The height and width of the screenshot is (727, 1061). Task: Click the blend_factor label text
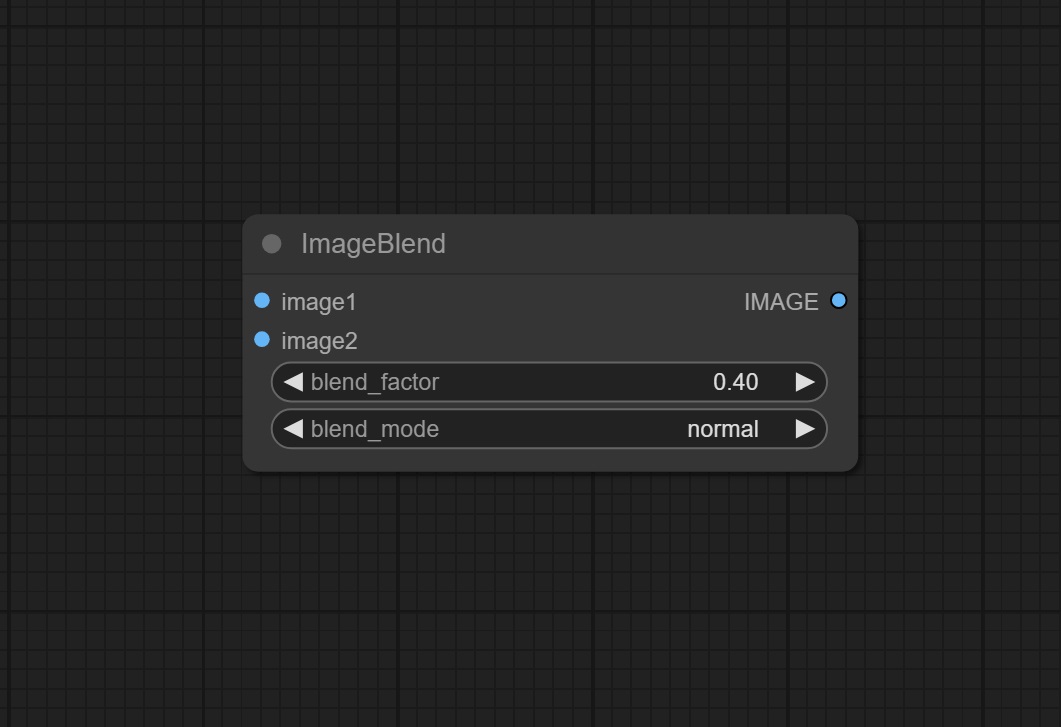tap(375, 382)
